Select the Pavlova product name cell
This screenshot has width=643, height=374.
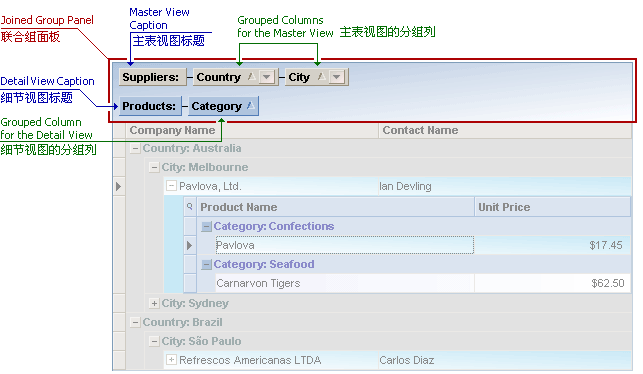coord(344,245)
